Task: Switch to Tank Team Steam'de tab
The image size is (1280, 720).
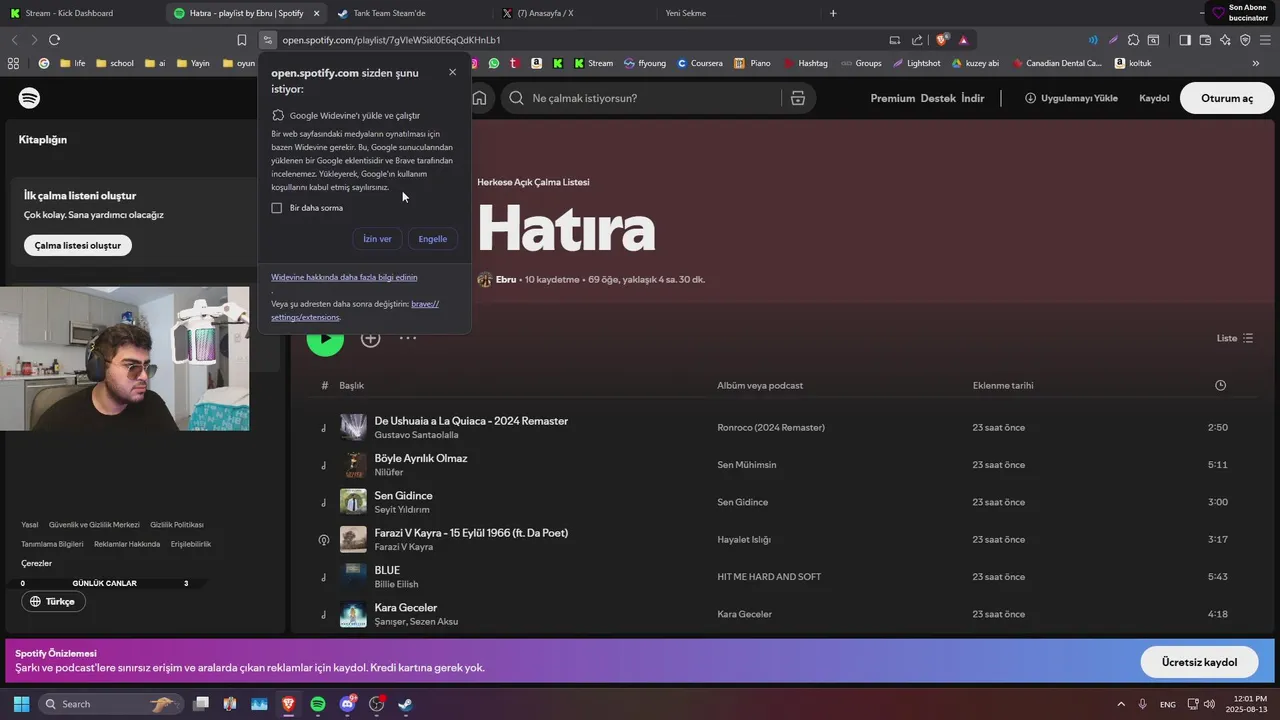Action: point(410,13)
